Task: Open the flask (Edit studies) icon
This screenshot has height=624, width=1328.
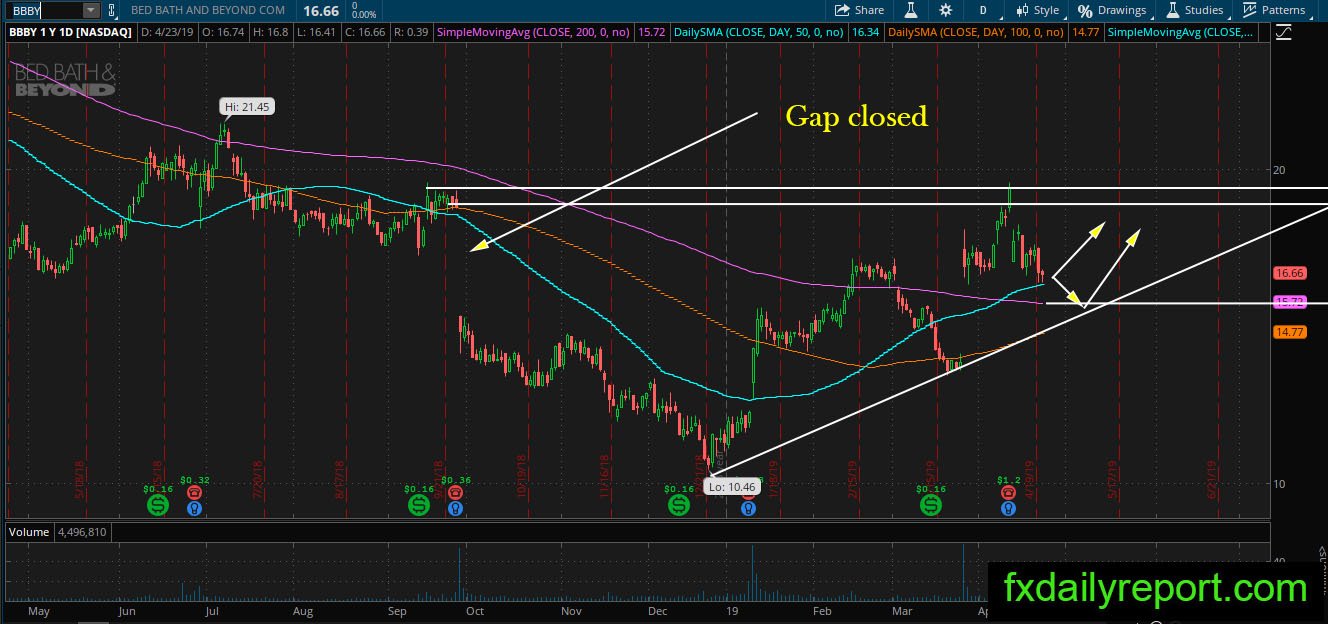Action: [911, 10]
